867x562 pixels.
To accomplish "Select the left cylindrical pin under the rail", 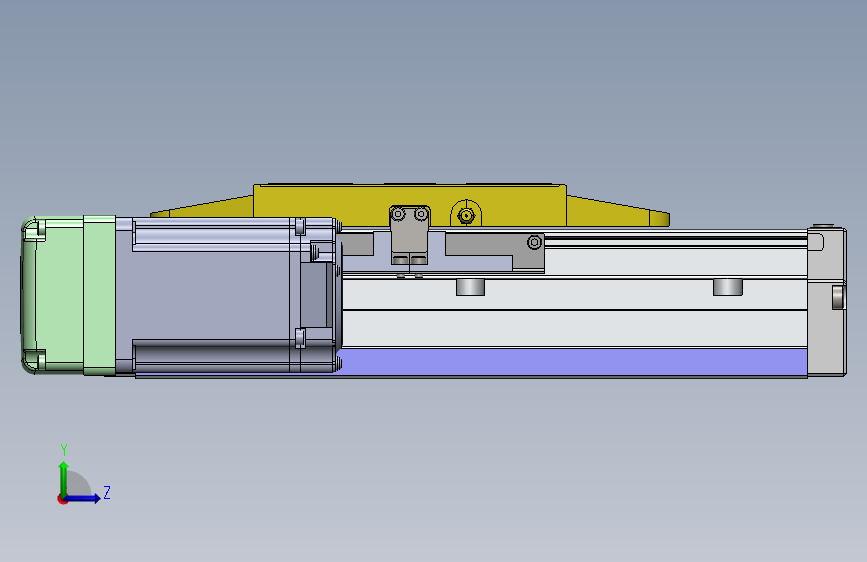I will pos(471,287).
